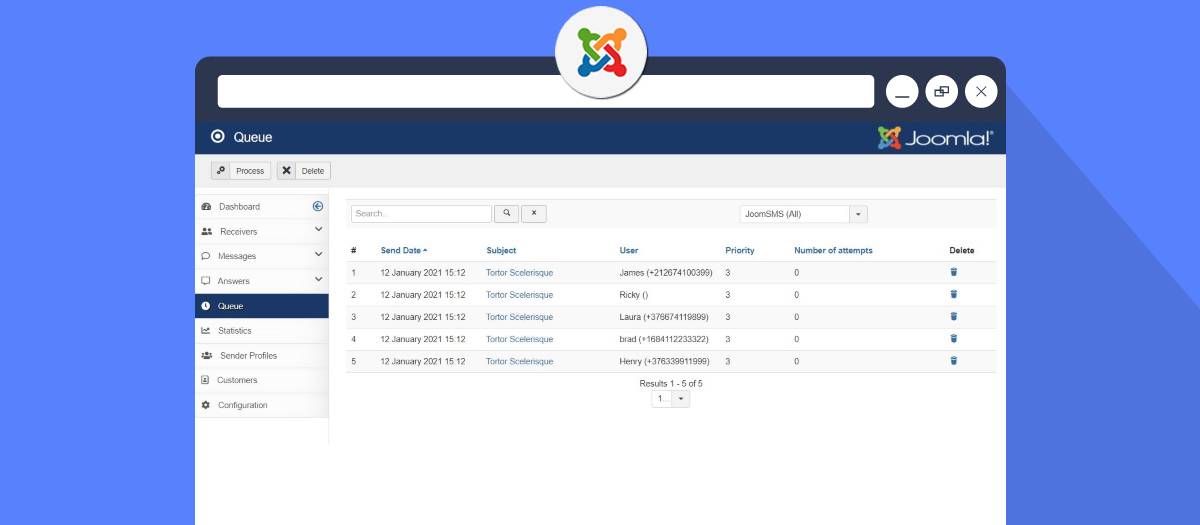Image resolution: width=1200 pixels, height=525 pixels.
Task: Restore the mock browser window
Action: pyautogui.click(x=941, y=91)
